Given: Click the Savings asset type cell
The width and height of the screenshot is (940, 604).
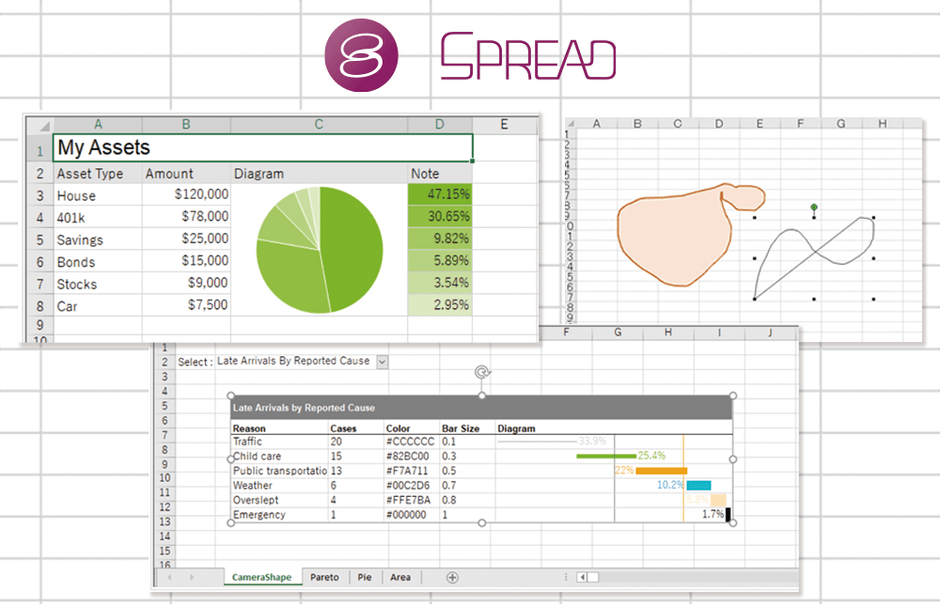Looking at the screenshot, I should pos(98,240).
